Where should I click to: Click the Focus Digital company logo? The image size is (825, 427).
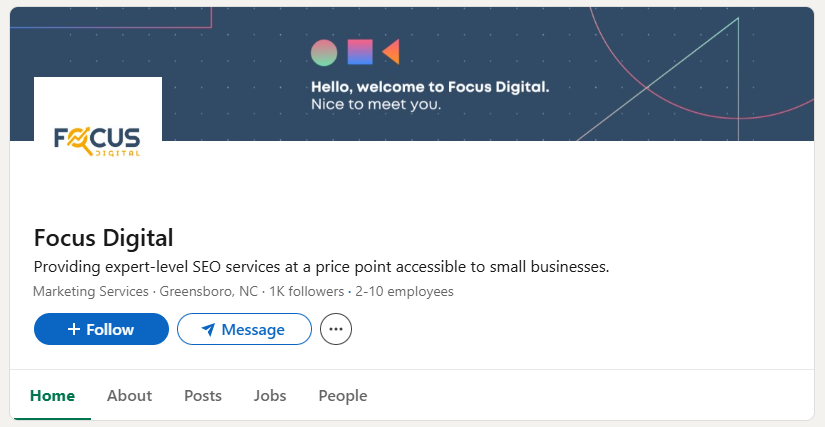coord(97,140)
